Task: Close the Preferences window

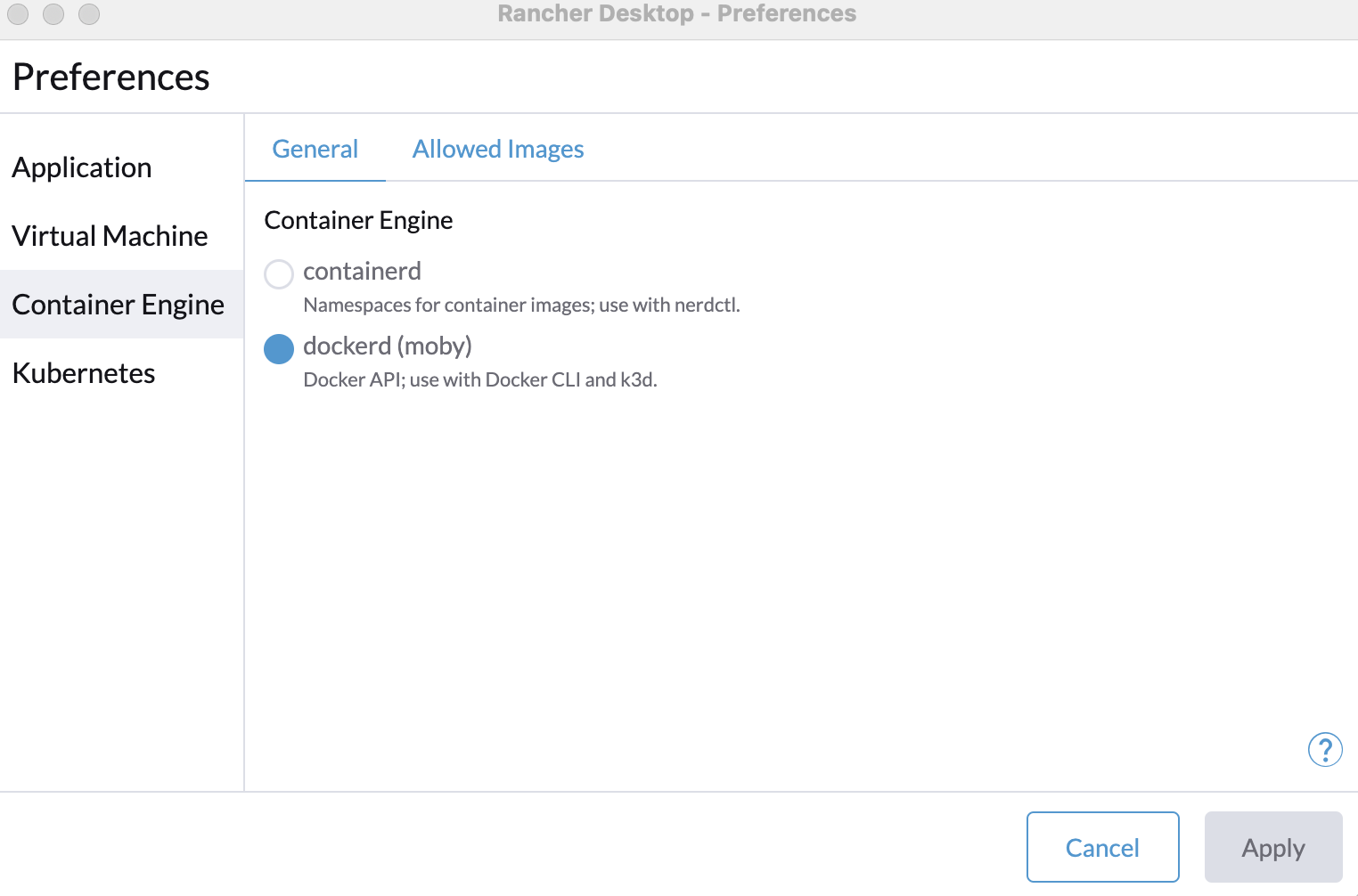Action: [x=17, y=14]
